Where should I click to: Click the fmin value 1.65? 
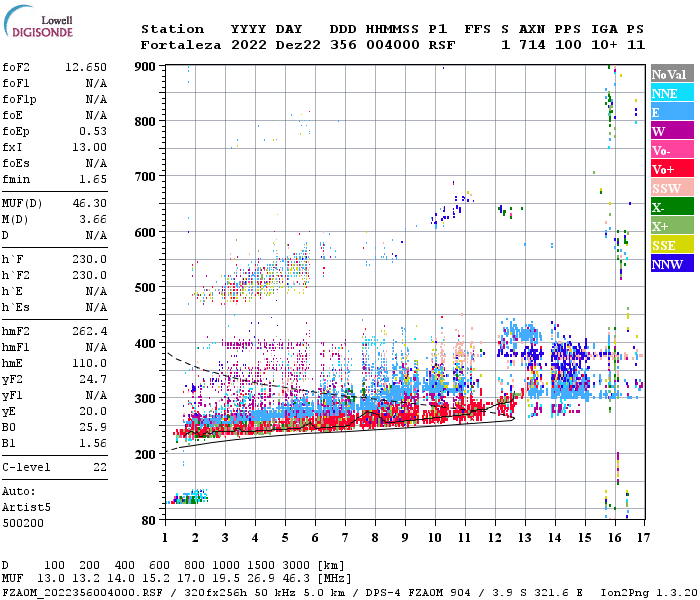(93, 179)
